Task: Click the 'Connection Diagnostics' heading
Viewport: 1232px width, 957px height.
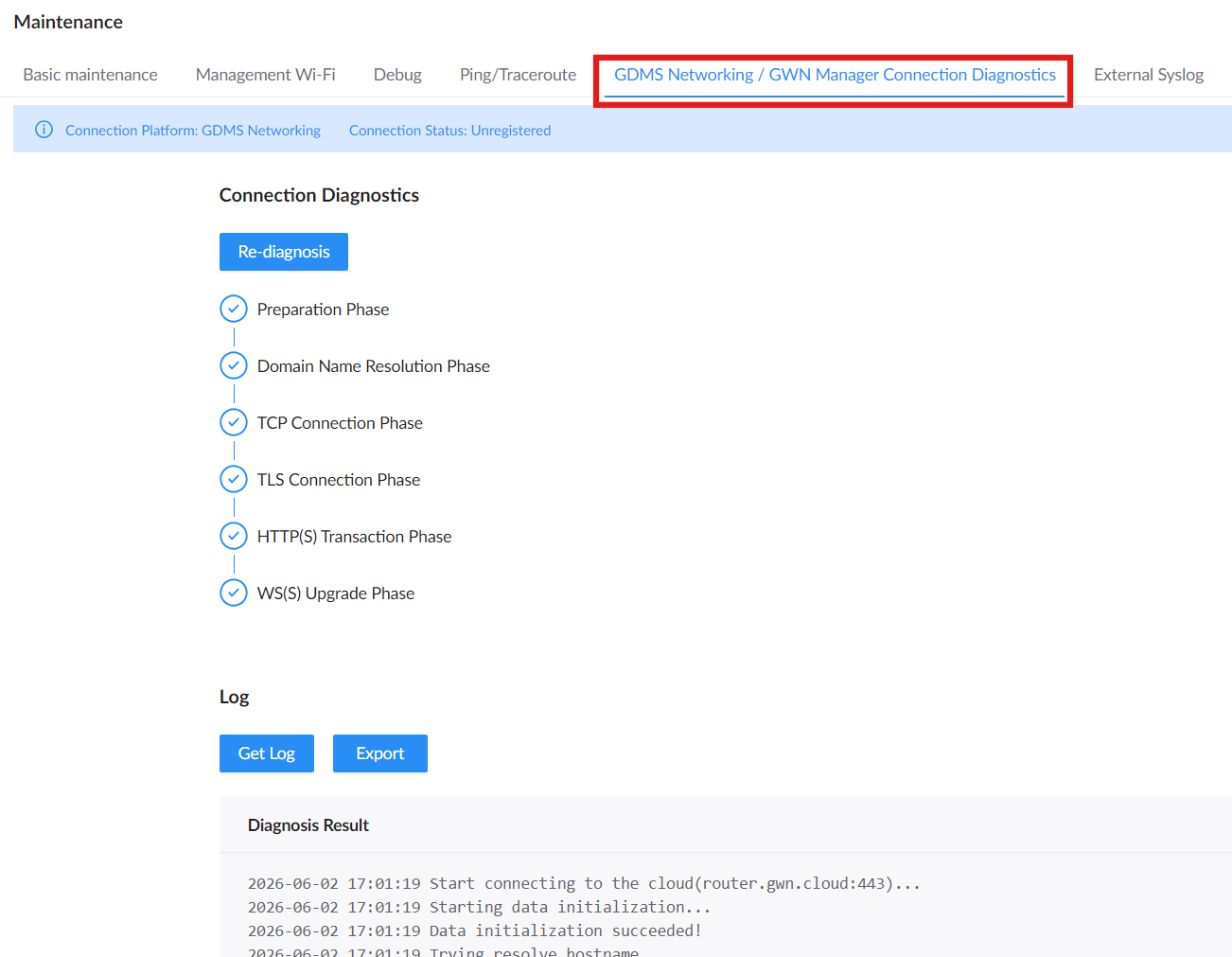Action: [x=319, y=195]
